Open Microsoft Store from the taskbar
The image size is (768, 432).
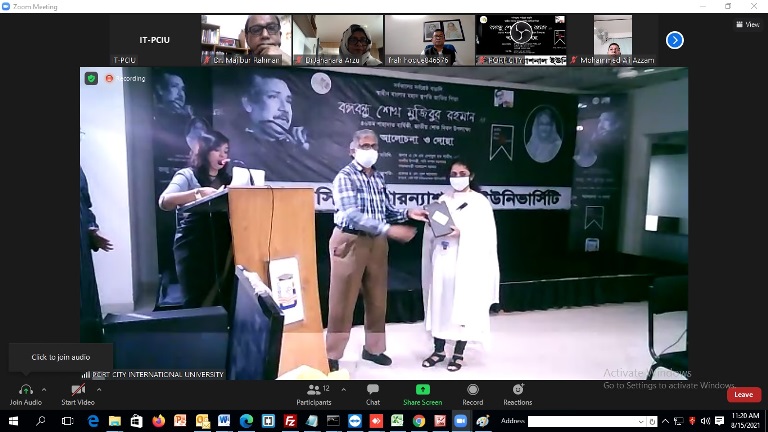click(x=137, y=421)
